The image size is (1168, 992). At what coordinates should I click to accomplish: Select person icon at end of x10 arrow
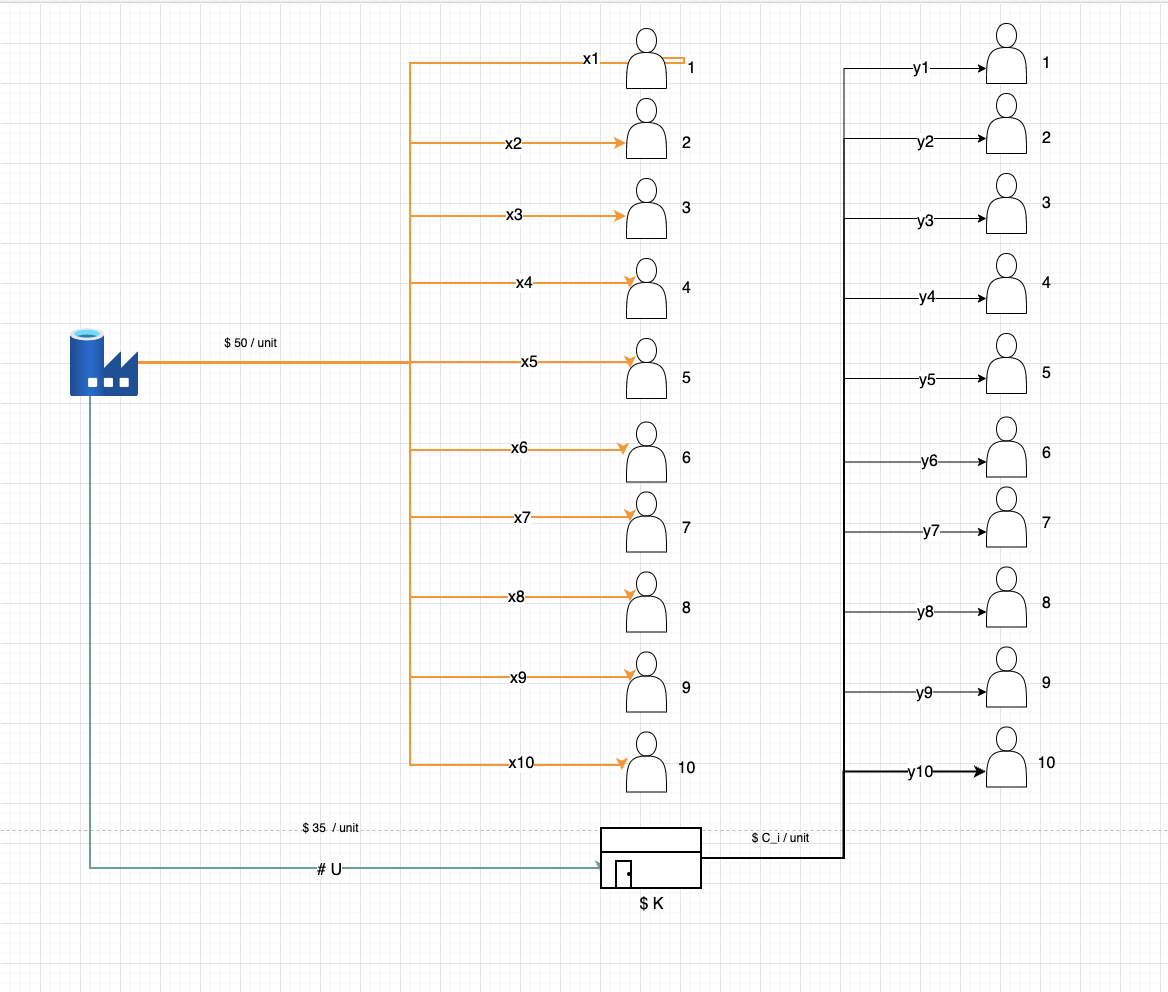tap(647, 762)
